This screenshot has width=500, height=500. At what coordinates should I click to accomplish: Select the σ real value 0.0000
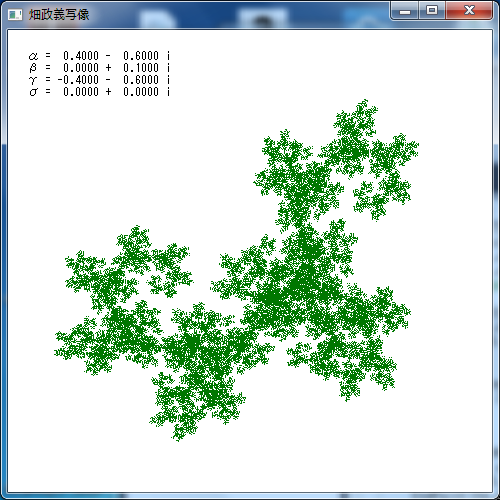point(81,92)
